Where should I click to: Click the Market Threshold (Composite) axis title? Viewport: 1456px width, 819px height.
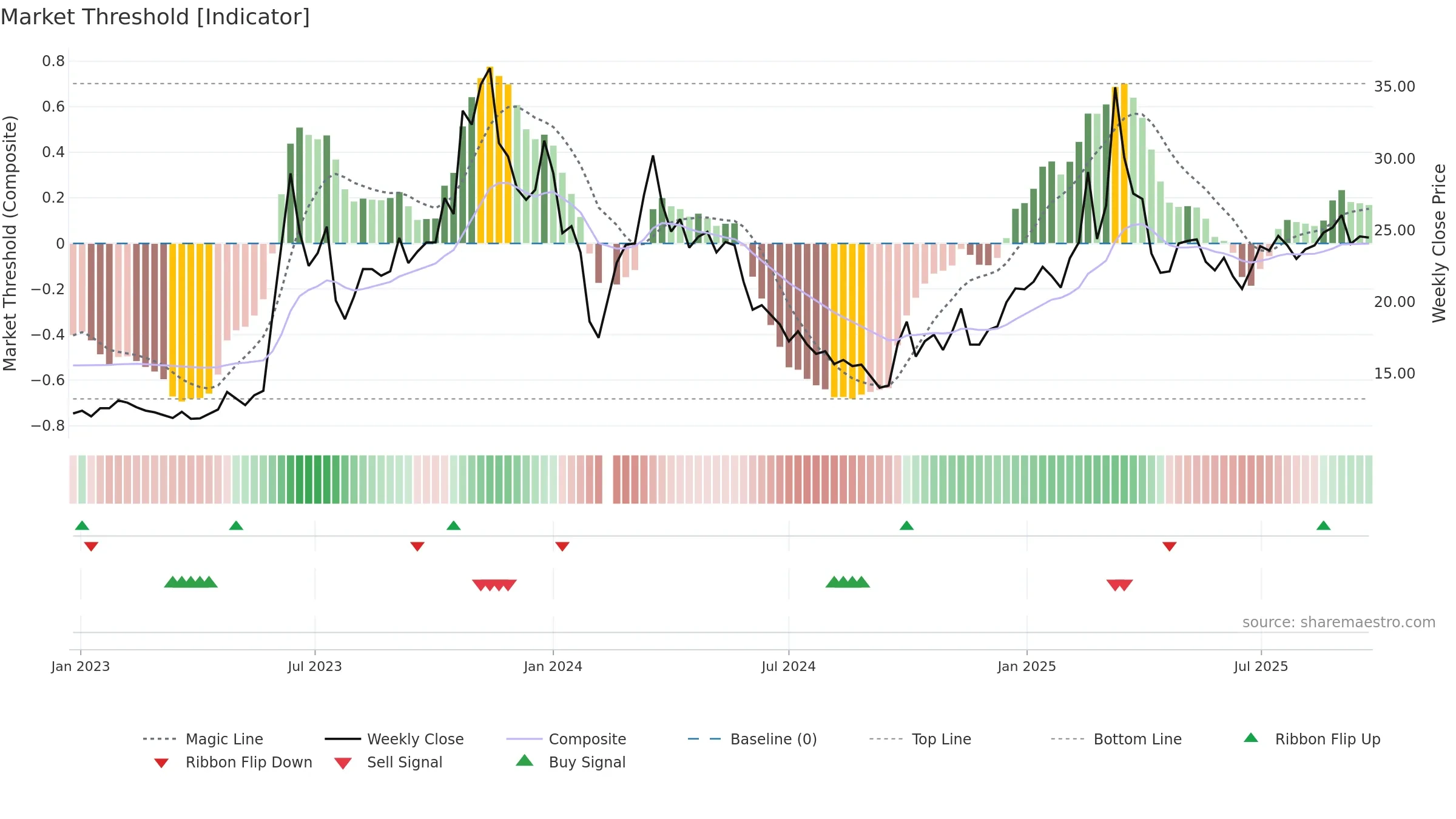pyautogui.click(x=10, y=243)
